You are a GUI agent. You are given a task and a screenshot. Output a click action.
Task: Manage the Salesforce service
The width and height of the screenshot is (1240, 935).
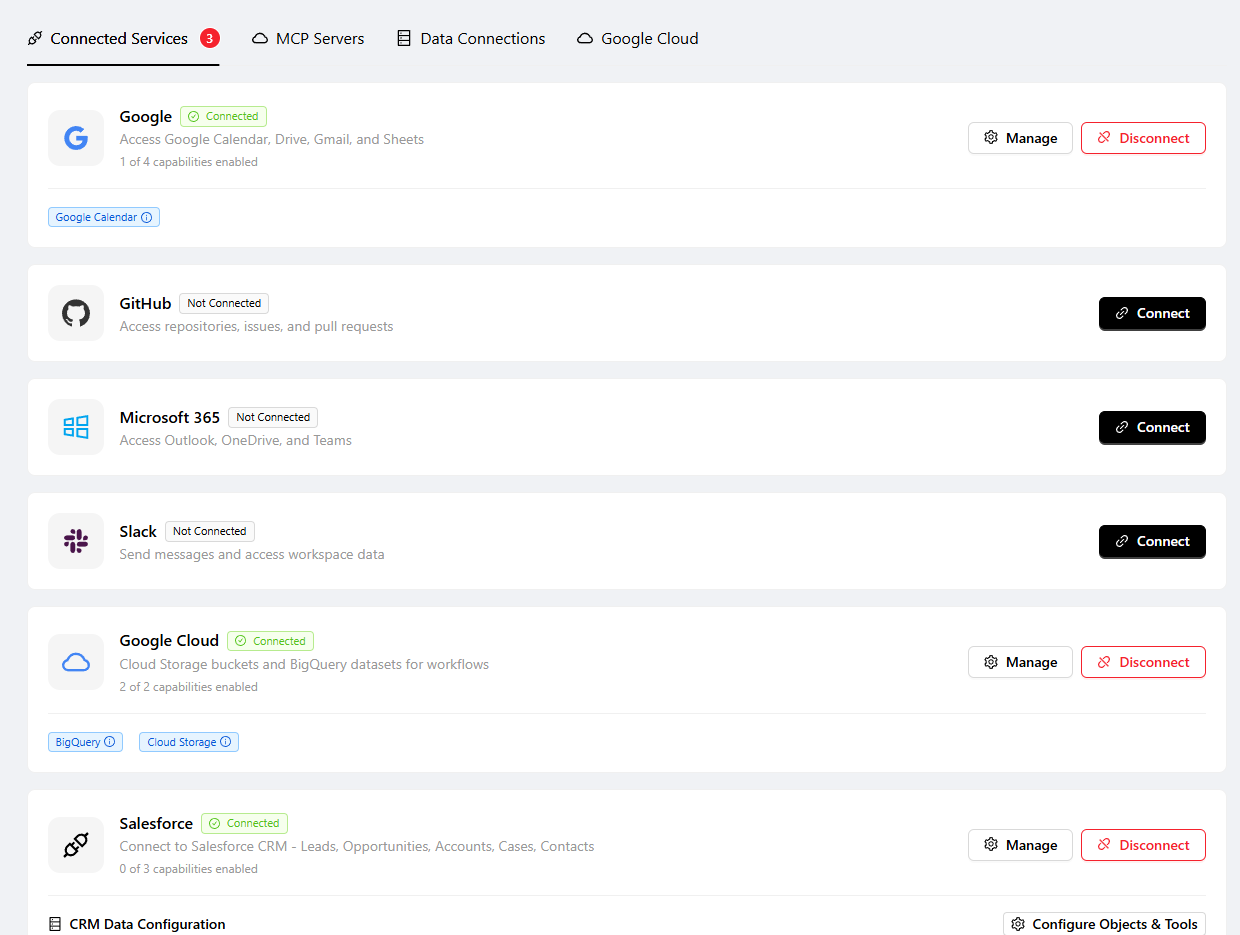pos(1020,845)
